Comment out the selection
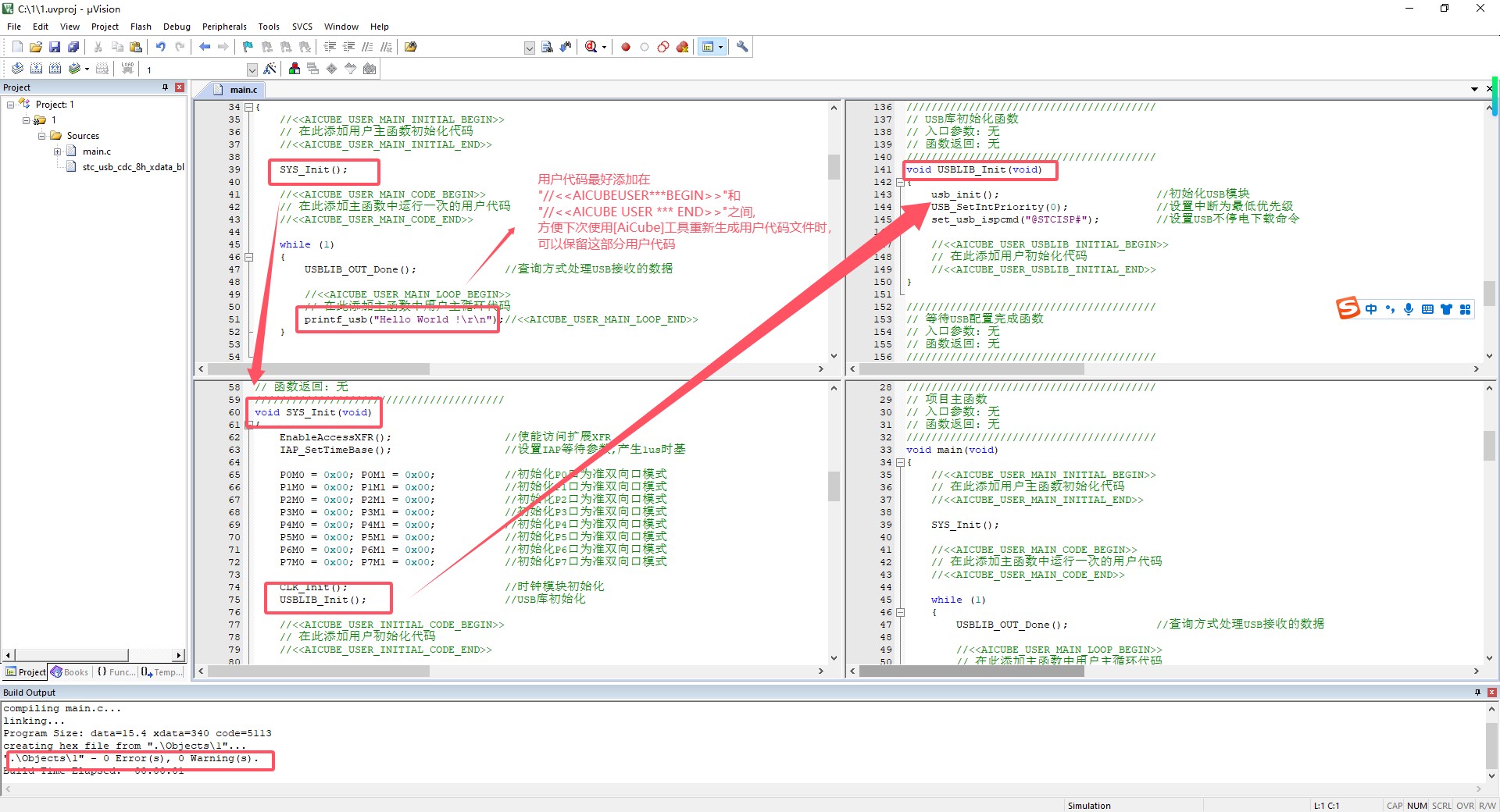Image resolution: width=1500 pixels, height=812 pixels. coord(367,47)
